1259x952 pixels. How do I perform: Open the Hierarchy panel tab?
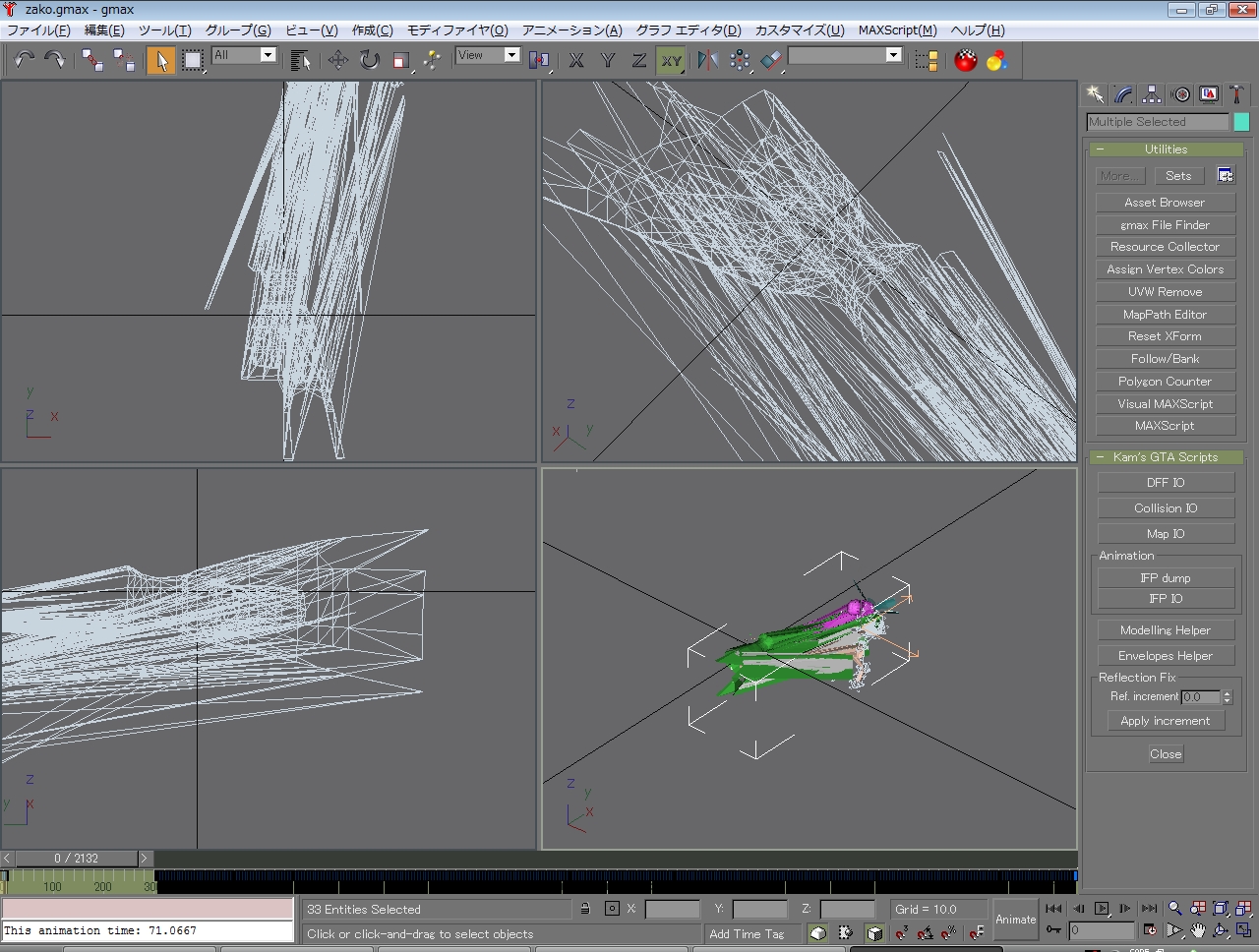tap(1152, 94)
